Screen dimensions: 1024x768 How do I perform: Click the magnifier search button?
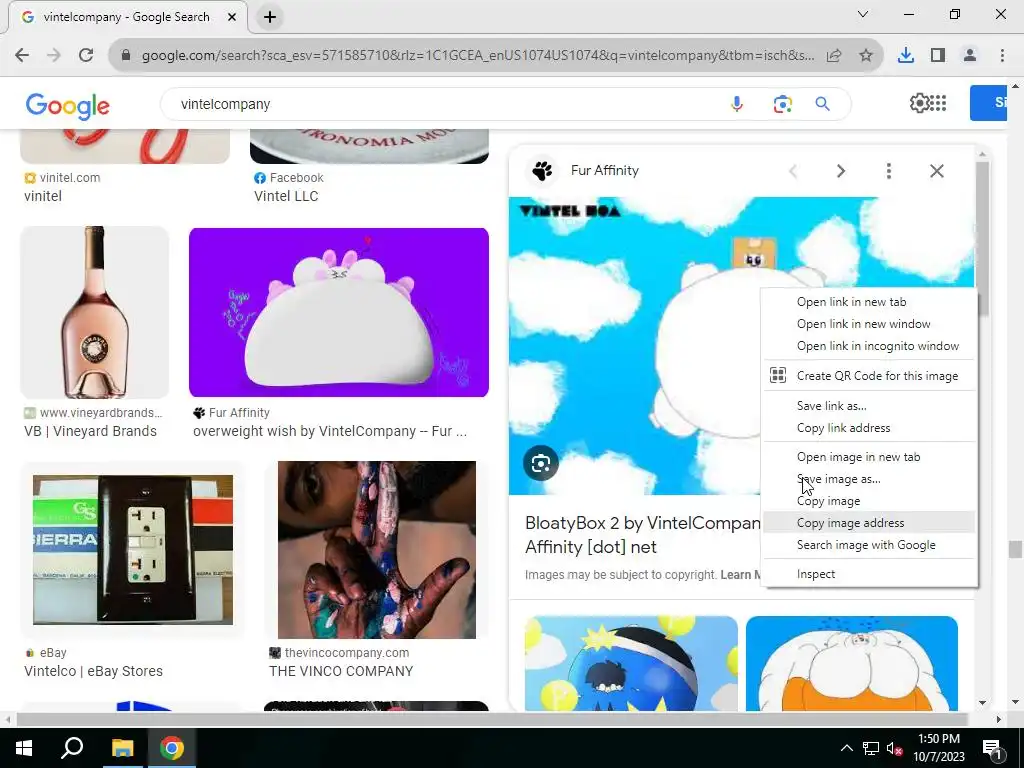coord(822,104)
